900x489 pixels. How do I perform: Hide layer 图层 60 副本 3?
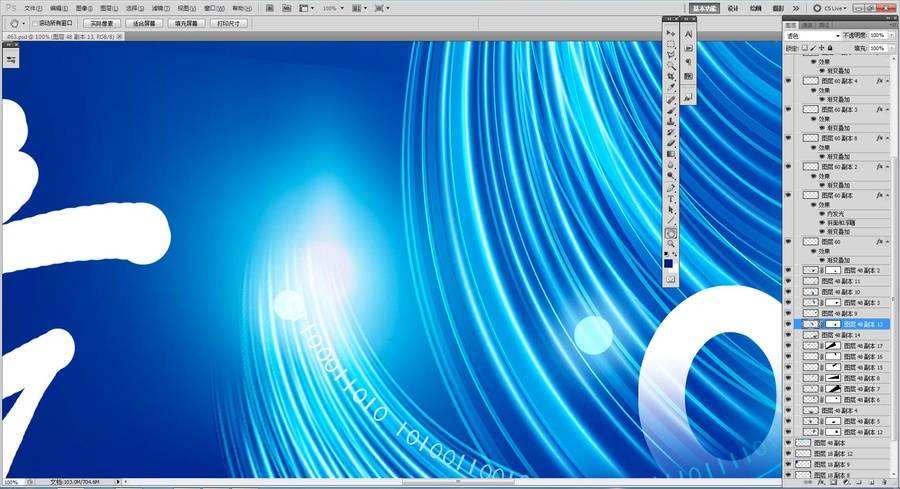click(x=788, y=109)
